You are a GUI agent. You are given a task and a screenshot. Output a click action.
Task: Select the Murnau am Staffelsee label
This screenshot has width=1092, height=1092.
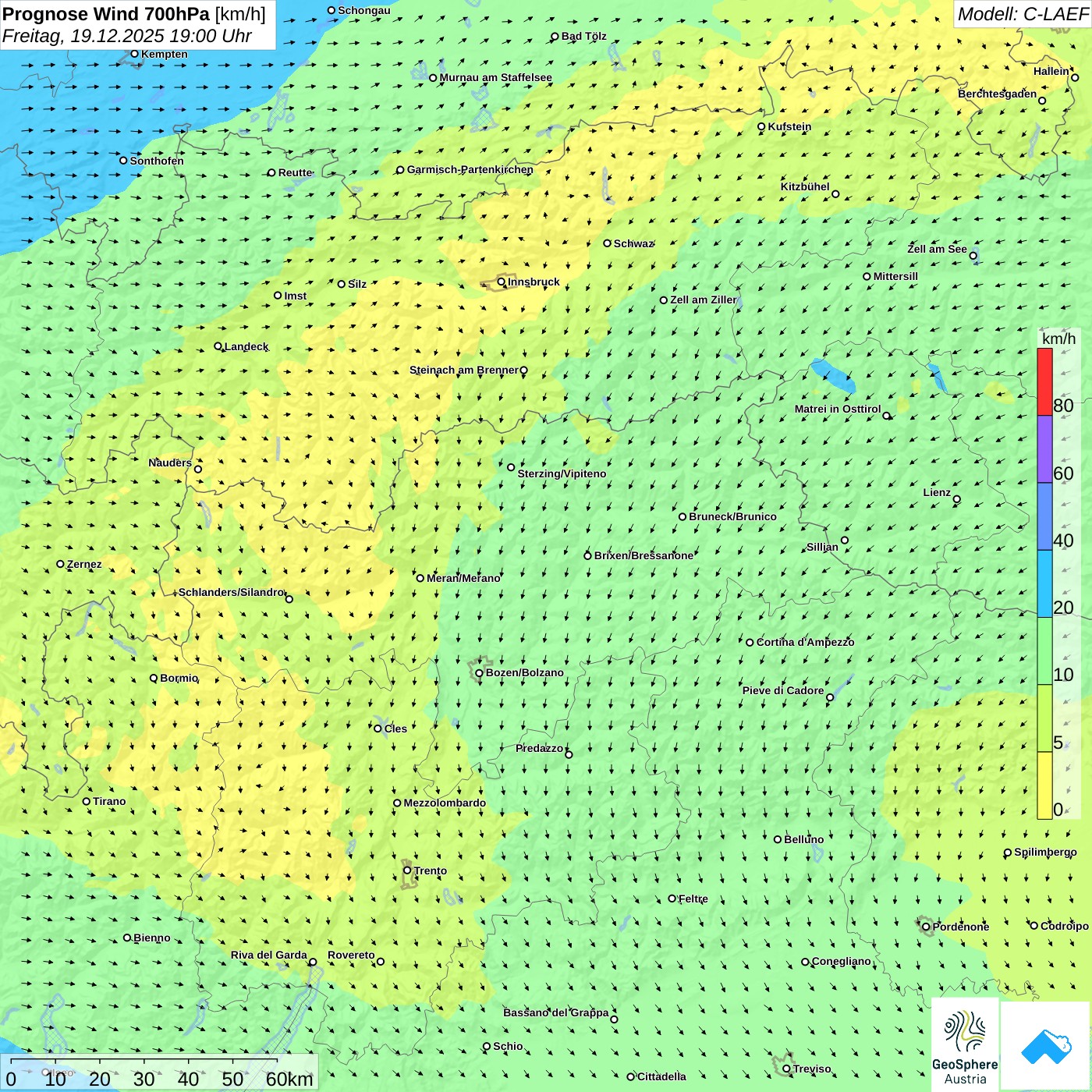pos(495,77)
